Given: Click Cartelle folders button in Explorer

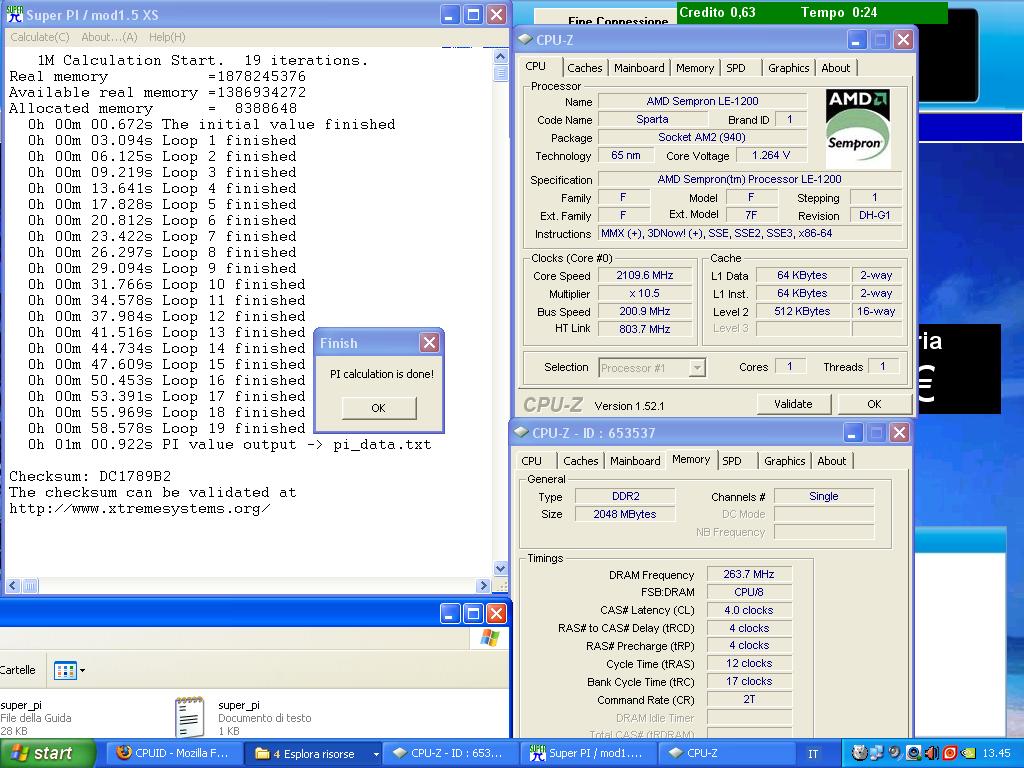Looking at the screenshot, I should pos(18,670).
